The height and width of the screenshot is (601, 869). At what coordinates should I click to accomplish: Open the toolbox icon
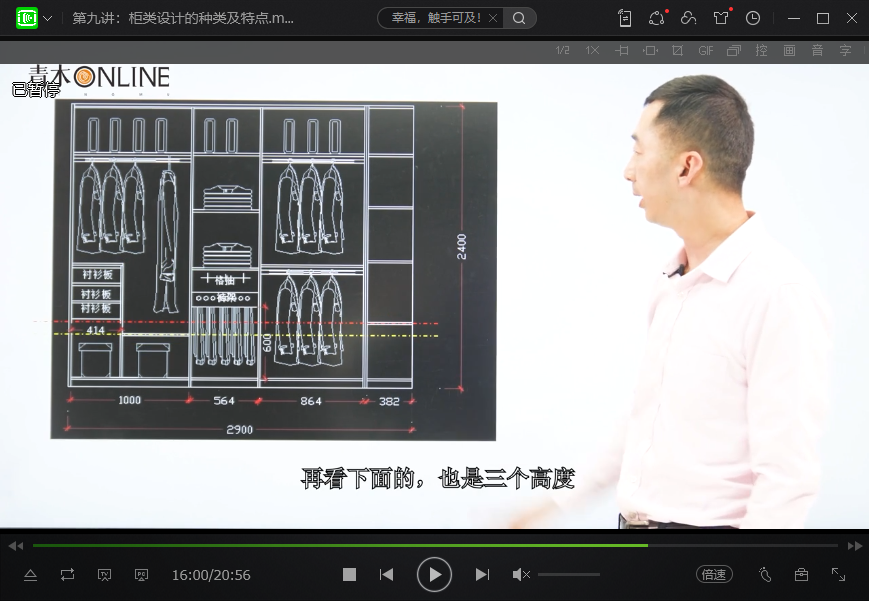pos(801,574)
